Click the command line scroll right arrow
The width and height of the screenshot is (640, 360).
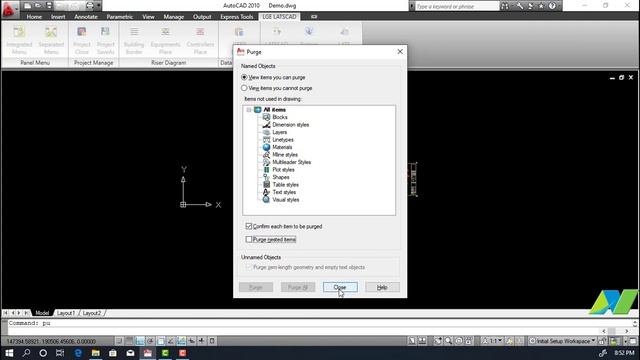click(x=627, y=331)
